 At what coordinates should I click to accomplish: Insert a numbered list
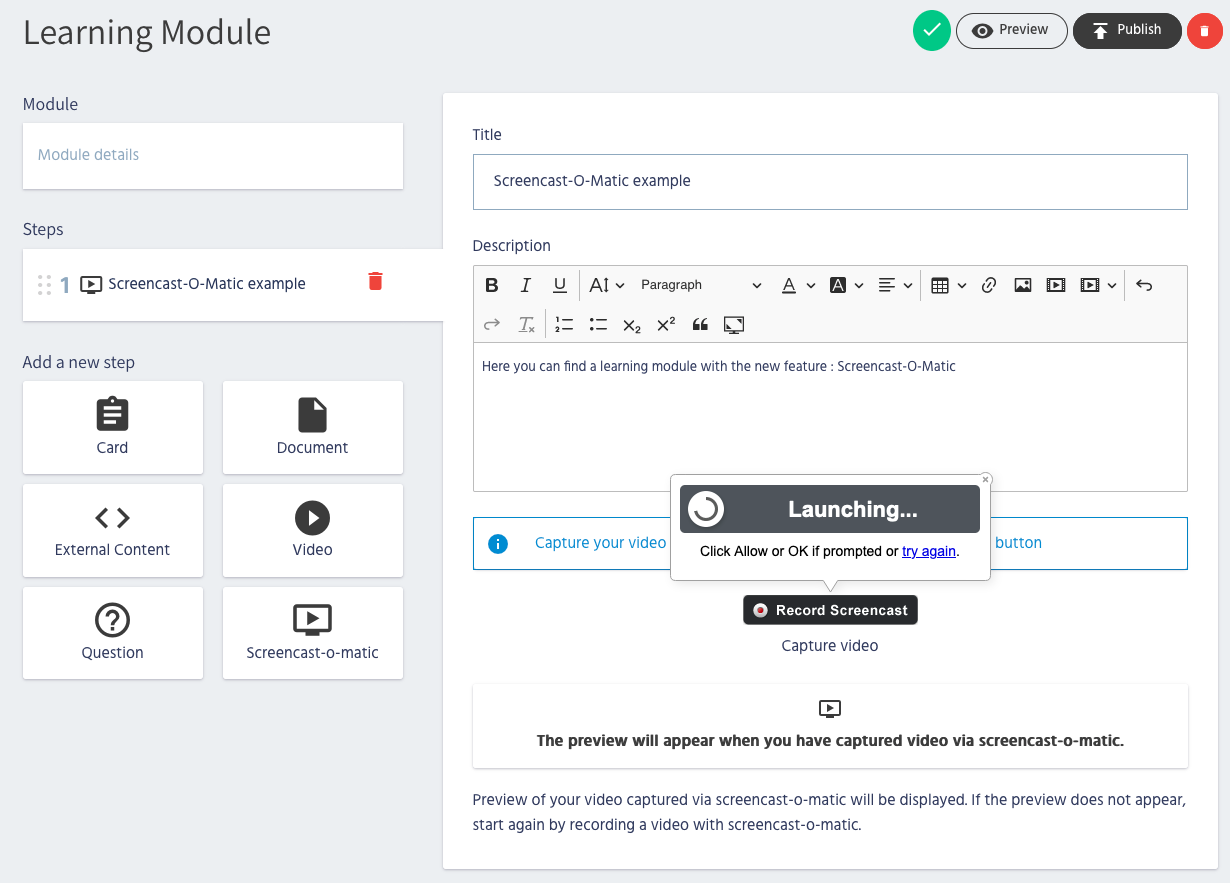(564, 325)
